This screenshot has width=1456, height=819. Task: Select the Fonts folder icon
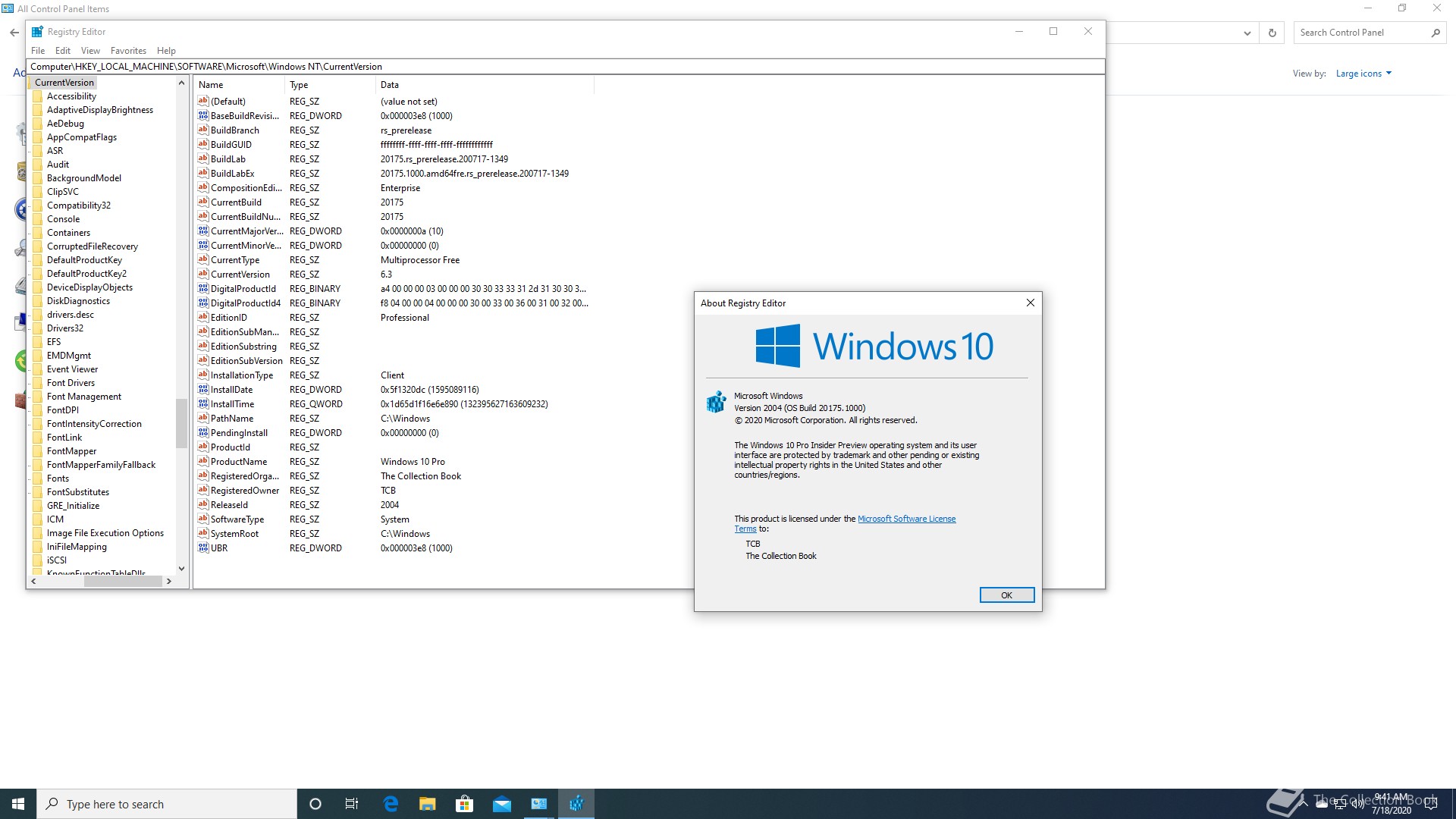(38, 479)
